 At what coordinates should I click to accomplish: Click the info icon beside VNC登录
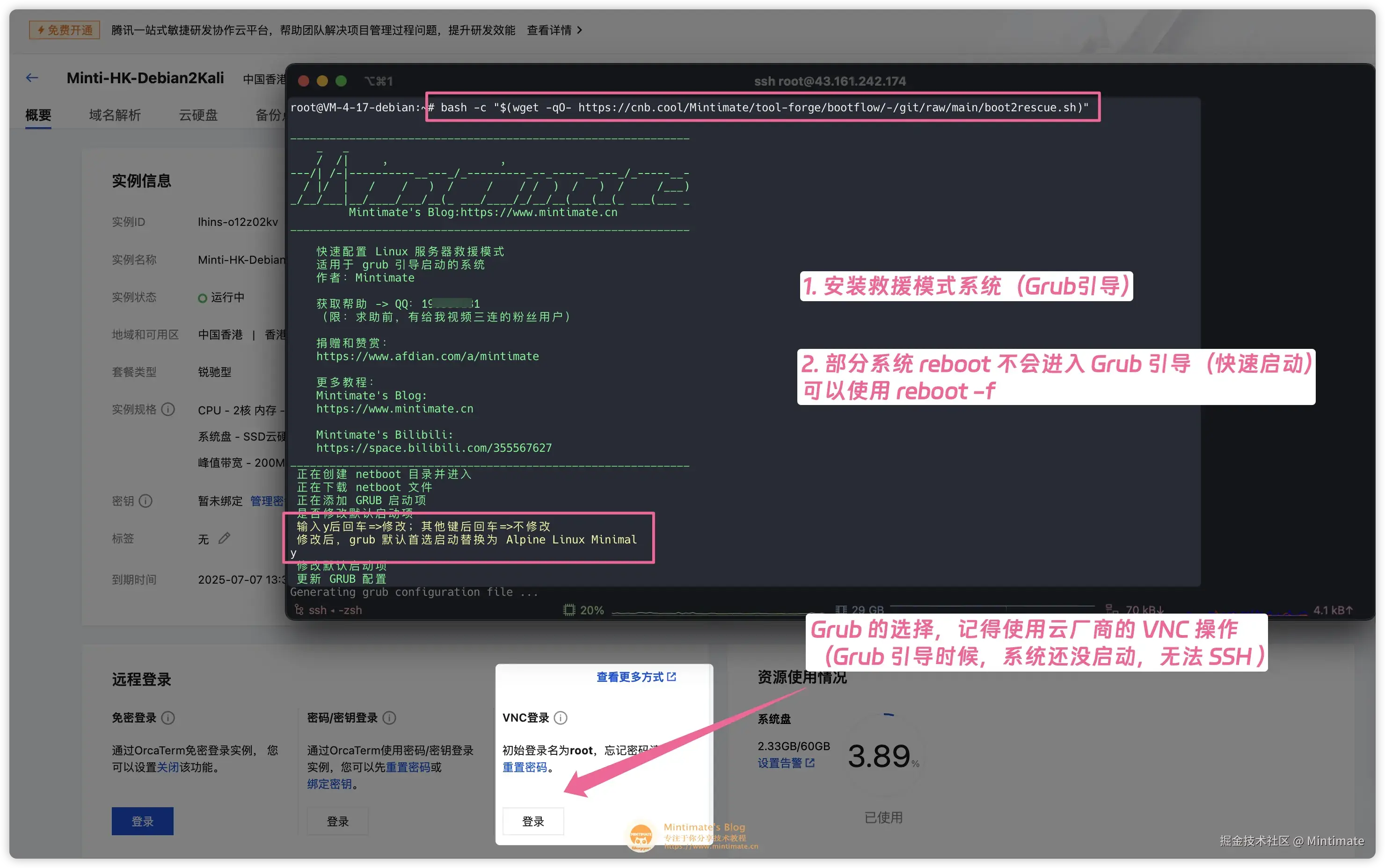(x=561, y=717)
